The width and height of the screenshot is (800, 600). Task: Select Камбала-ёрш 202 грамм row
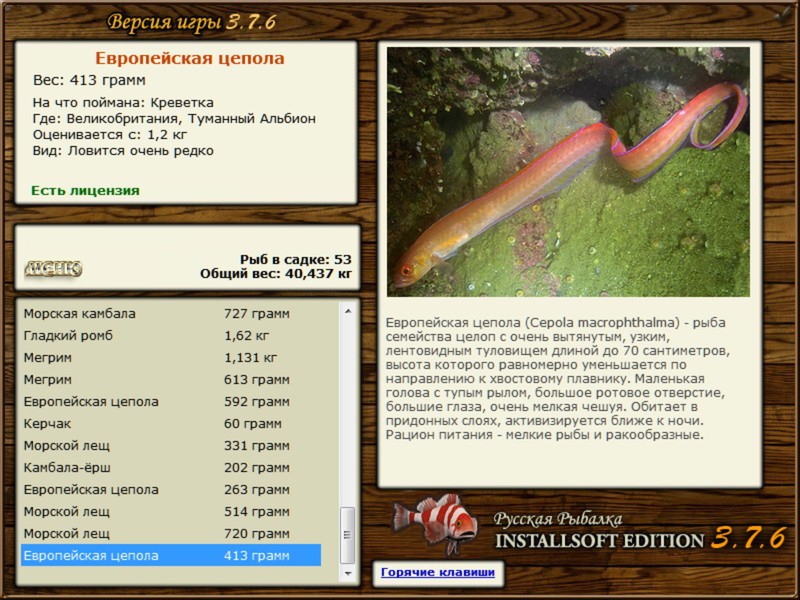[171, 467]
